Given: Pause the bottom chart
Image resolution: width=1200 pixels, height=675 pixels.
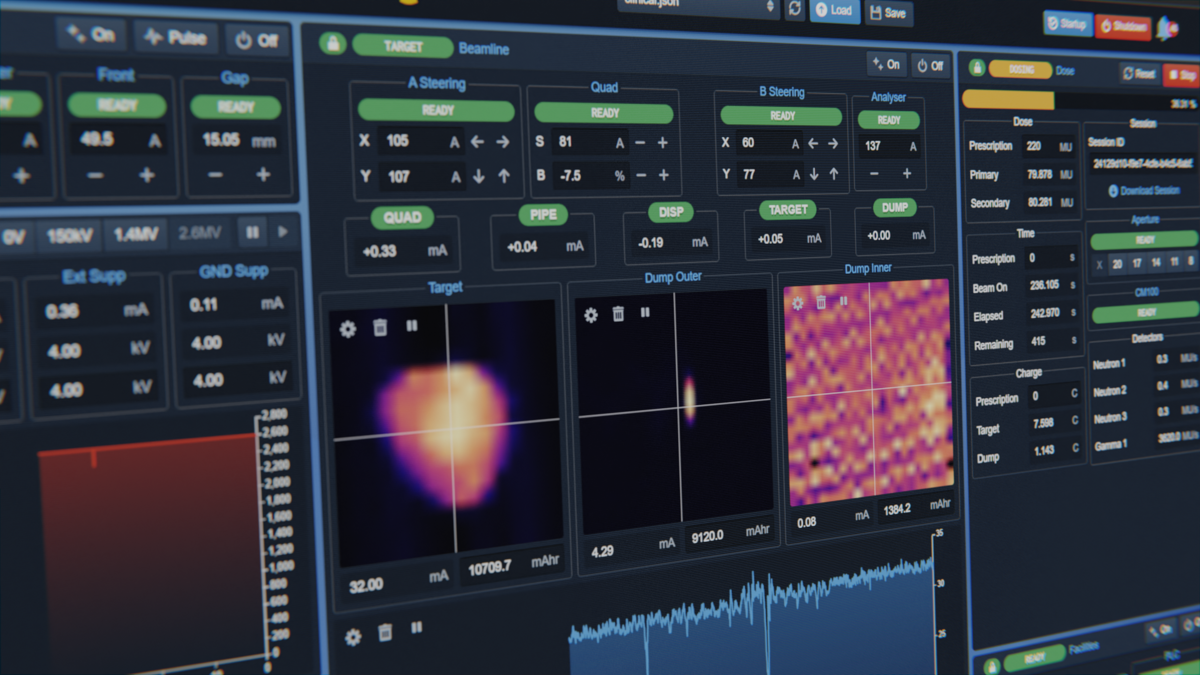Looking at the screenshot, I should click(417, 629).
